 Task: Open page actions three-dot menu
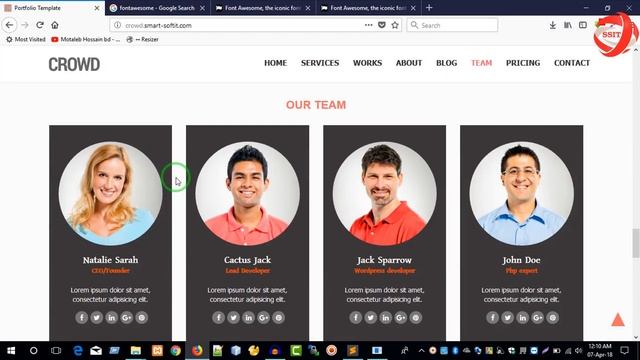[x=369, y=25]
